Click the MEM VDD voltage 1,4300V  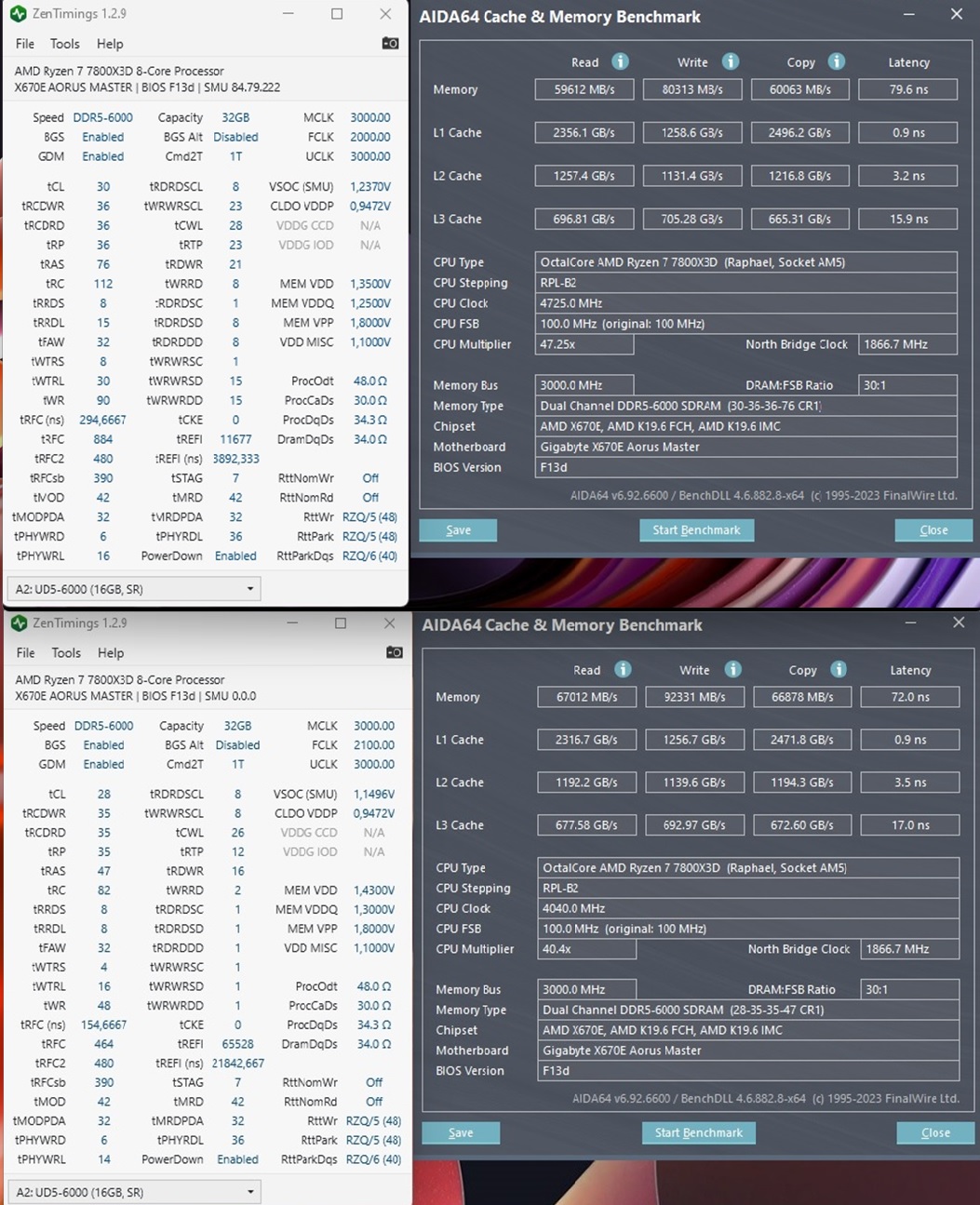[374, 890]
